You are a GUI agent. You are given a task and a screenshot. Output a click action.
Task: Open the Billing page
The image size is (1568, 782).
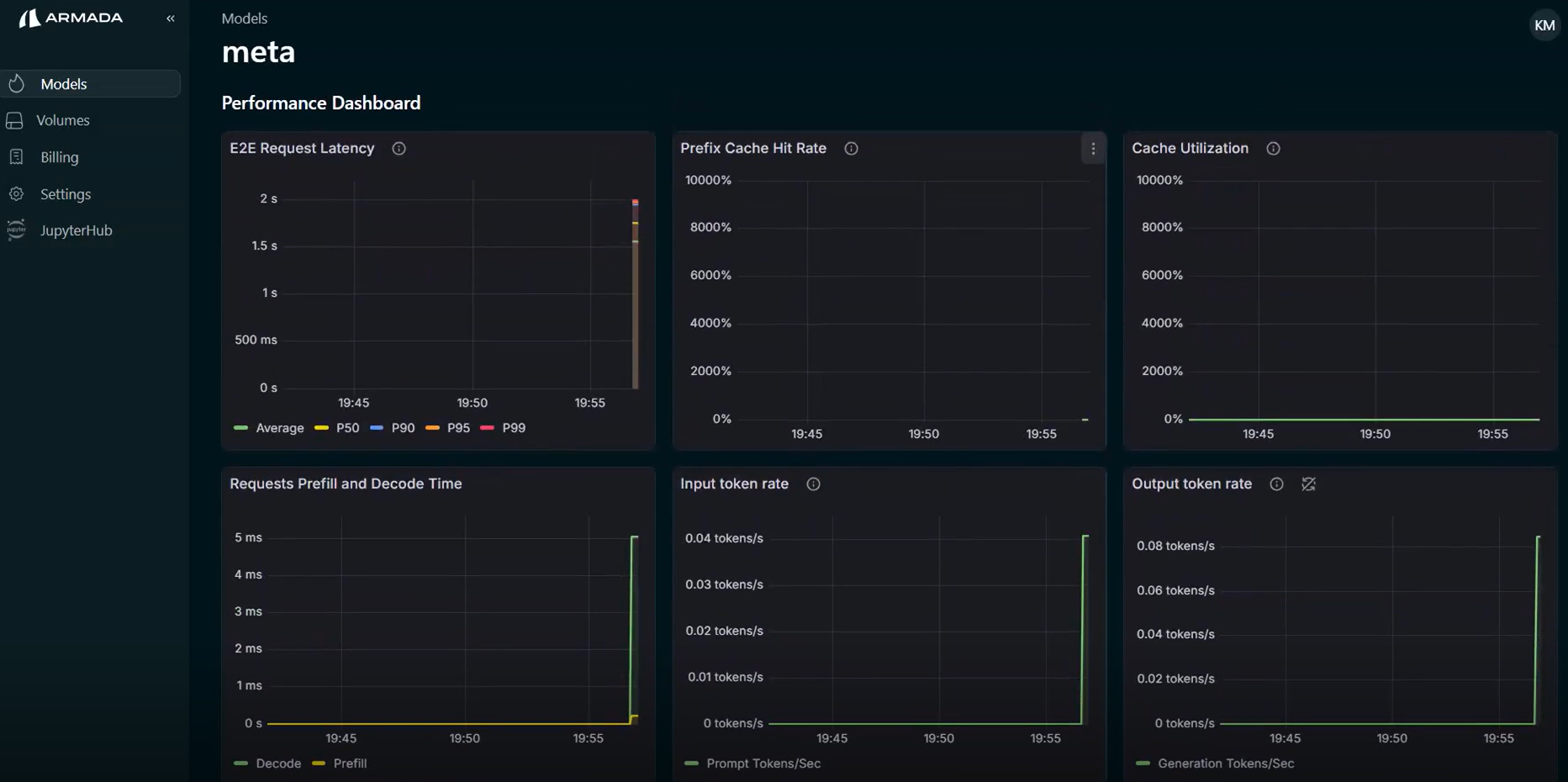click(x=59, y=157)
